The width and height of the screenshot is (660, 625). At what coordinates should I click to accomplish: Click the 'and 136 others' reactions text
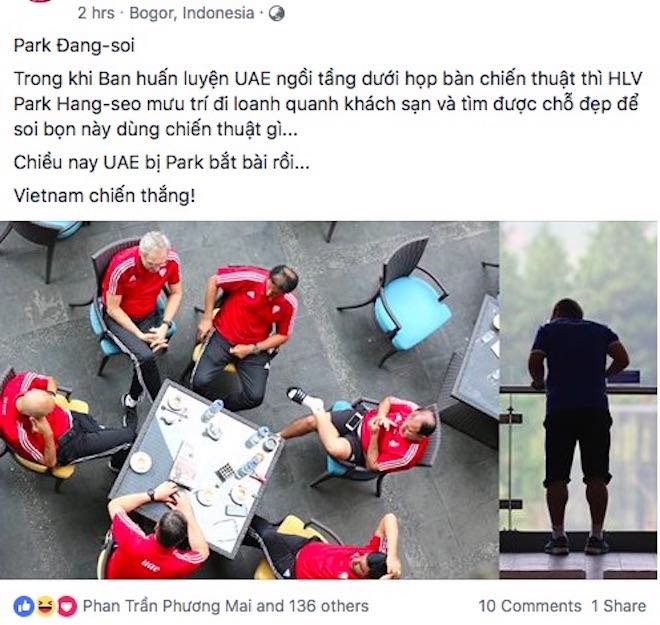(x=312, y=606)
